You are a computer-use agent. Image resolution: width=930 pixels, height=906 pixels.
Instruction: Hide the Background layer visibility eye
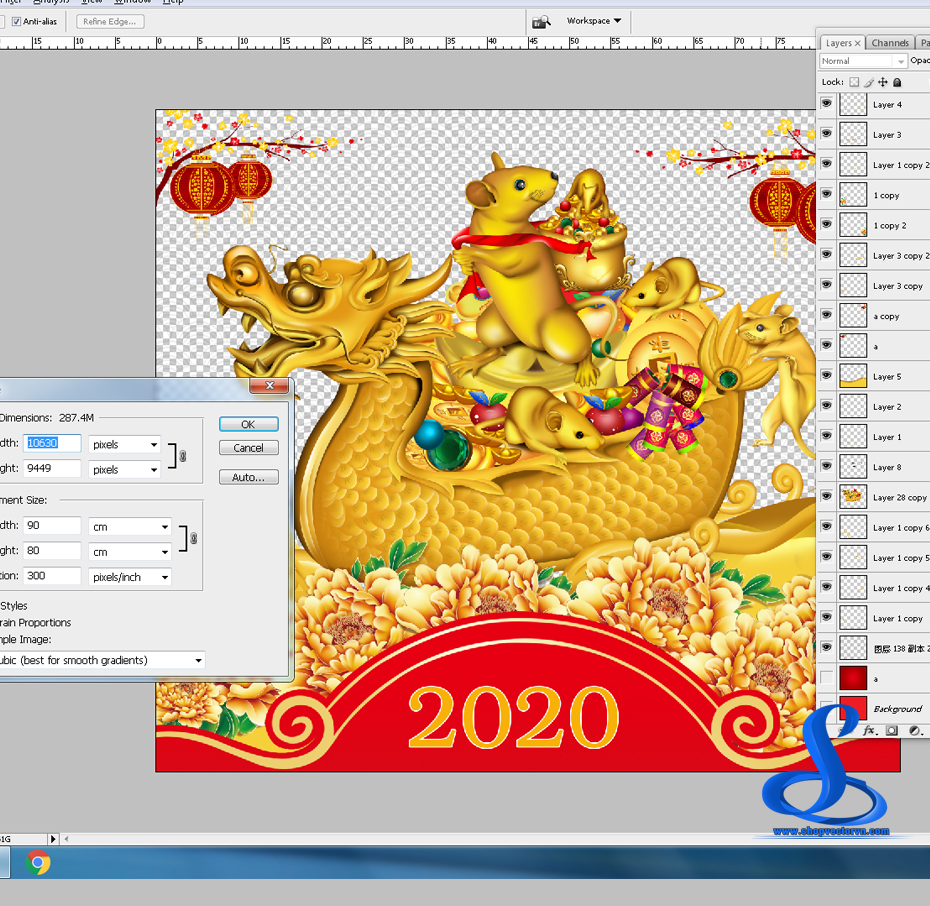826,708
